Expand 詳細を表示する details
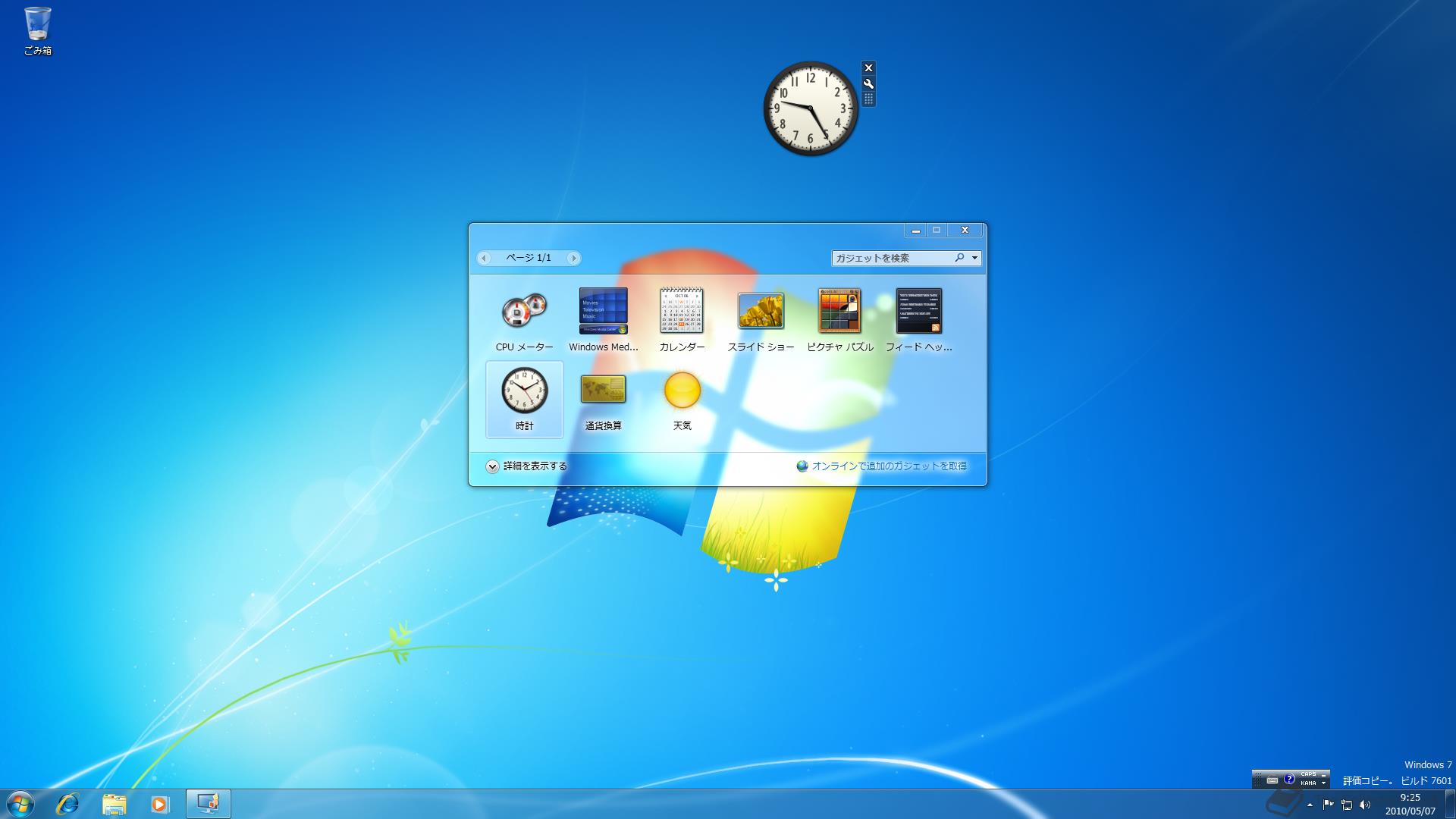Image resolution: width=1456 pixels, height=819 pixels. pos(526,466)
